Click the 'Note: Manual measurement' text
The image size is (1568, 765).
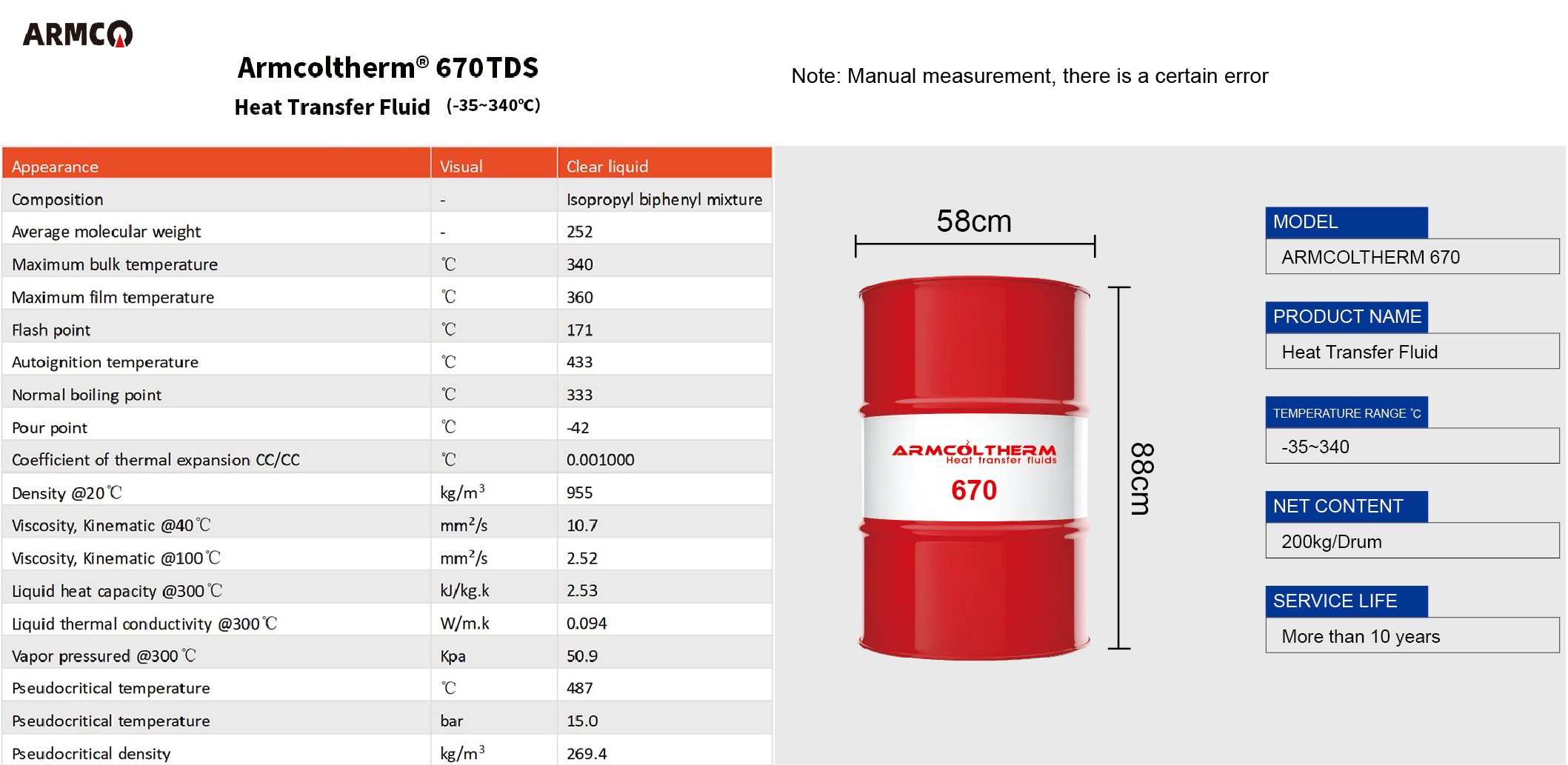[x=1030, y=76]
